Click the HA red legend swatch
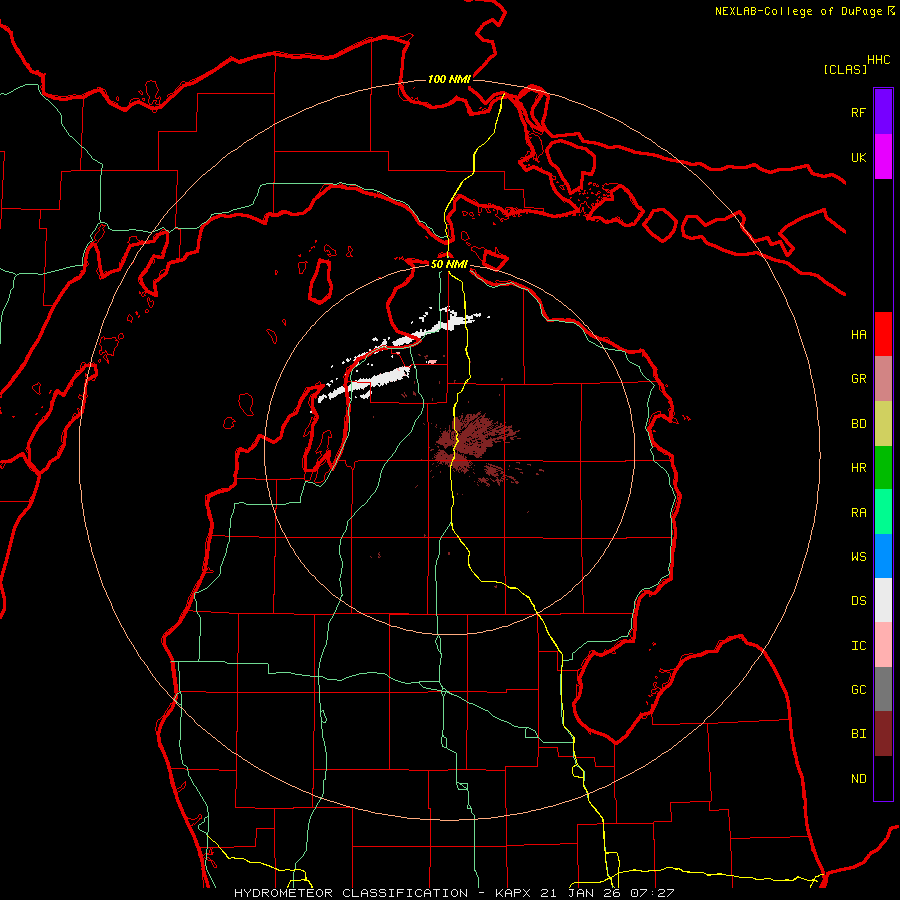The image size is (900, 900). 883,334
